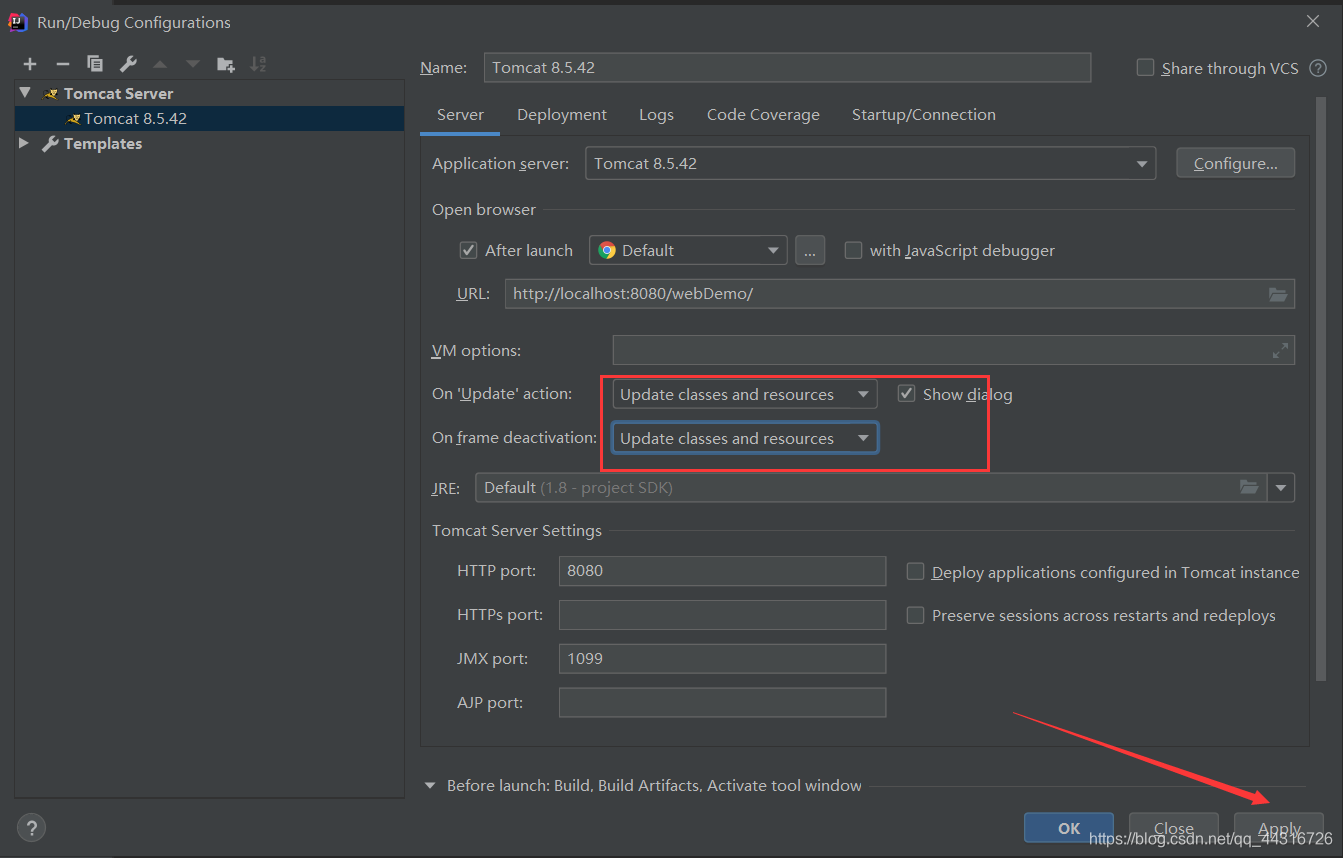Enable with JavaScript debugger checkbox
Image resolution: width=1343 pixels, height=858 pixels.
click(x=853, y=250)
